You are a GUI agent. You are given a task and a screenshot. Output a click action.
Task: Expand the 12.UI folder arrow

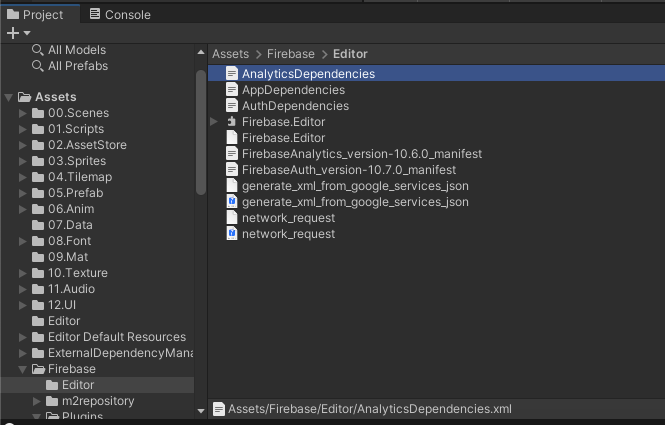pyautogui.click(x=23, y=305)
